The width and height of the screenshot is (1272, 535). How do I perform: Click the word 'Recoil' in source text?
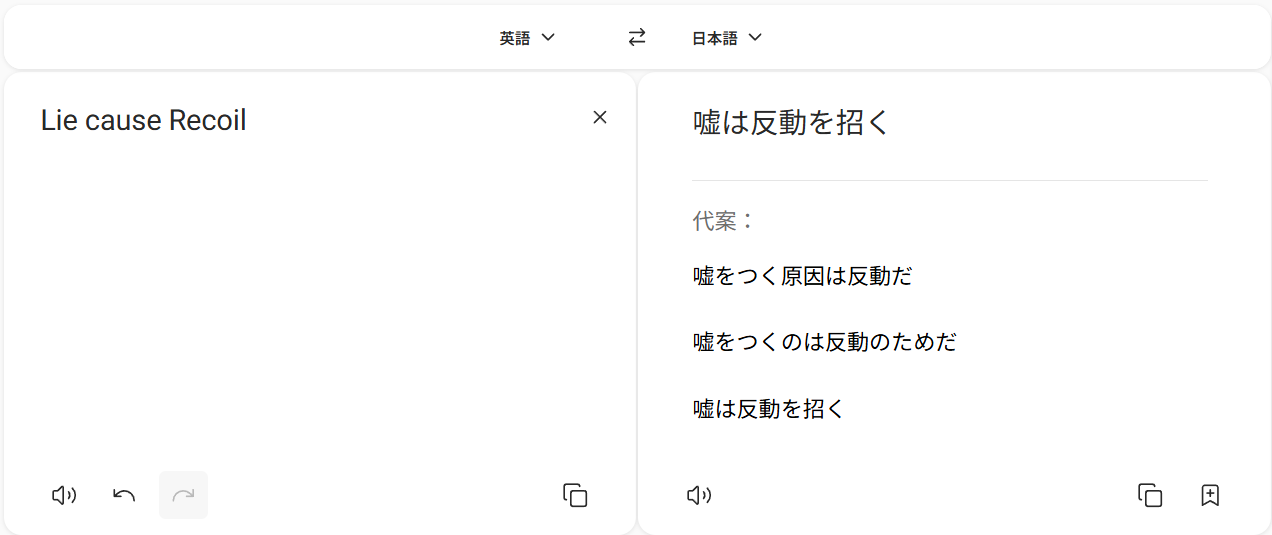[x=207, y=121]
